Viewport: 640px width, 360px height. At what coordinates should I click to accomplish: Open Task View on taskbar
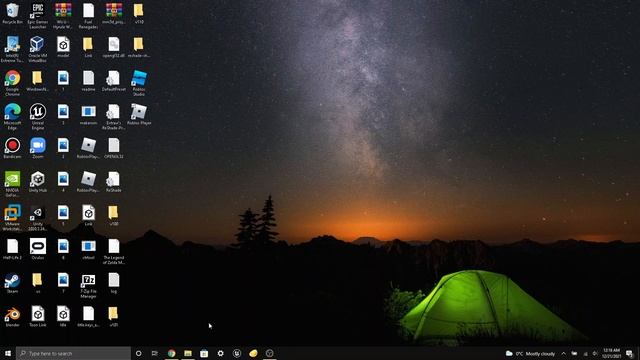coord(155,353)
